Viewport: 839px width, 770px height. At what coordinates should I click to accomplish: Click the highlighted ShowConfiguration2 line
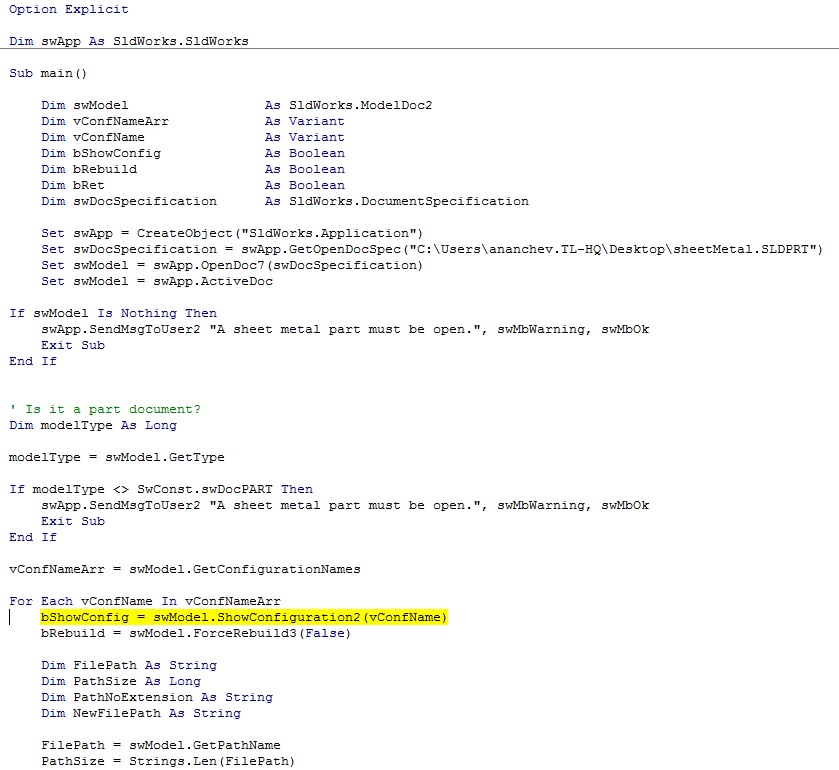243,617
